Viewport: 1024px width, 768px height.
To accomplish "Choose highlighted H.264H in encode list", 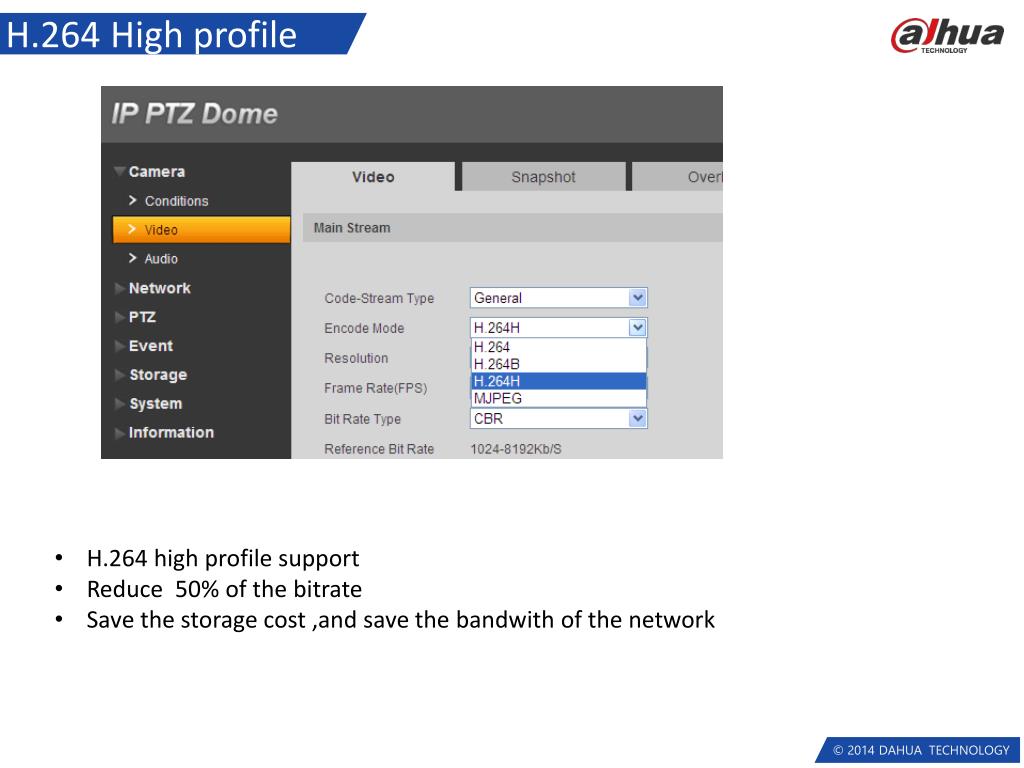I will (x=558, y=381).
